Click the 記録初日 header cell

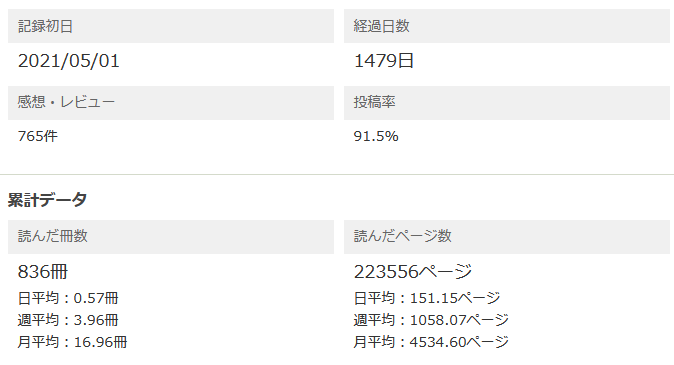[x=171, y=26]
